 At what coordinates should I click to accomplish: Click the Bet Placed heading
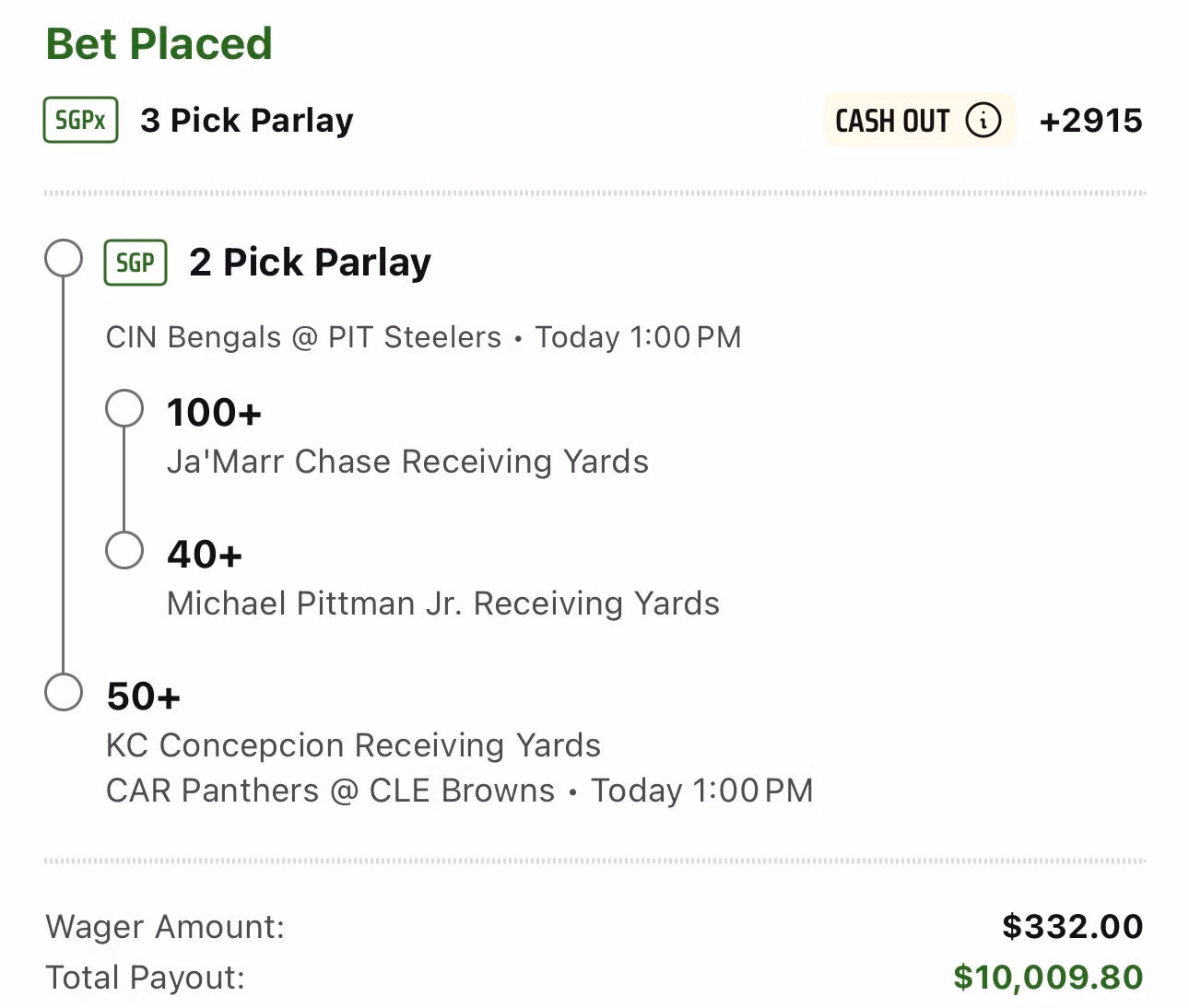pos(159,43)
